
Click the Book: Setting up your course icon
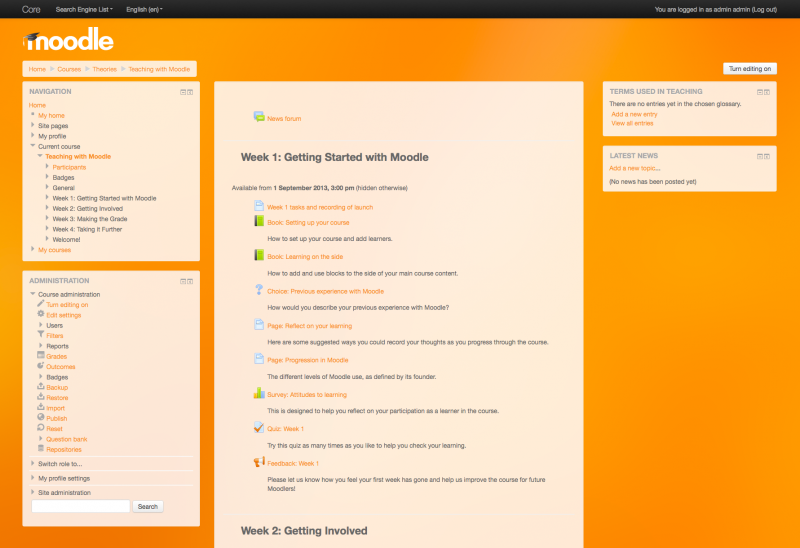point(259,221)
